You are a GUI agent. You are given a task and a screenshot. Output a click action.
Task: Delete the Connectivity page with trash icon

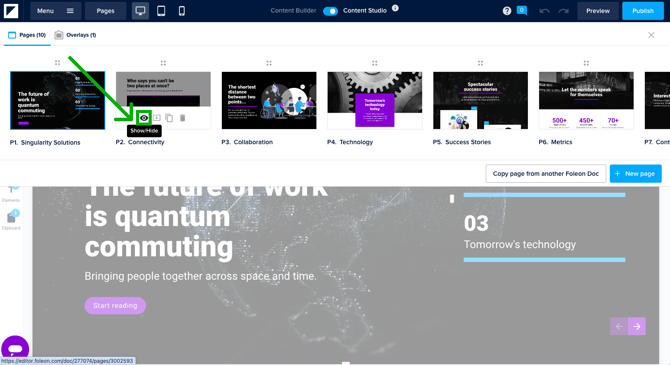click(x=182, y=118)
